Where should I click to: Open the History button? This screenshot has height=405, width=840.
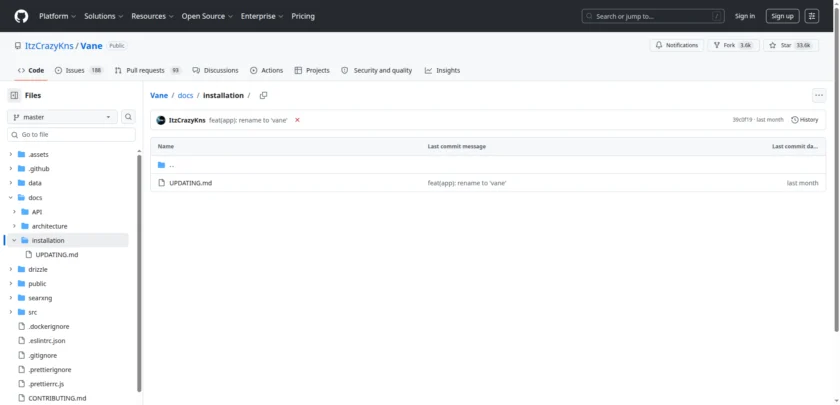coord(805,120)
